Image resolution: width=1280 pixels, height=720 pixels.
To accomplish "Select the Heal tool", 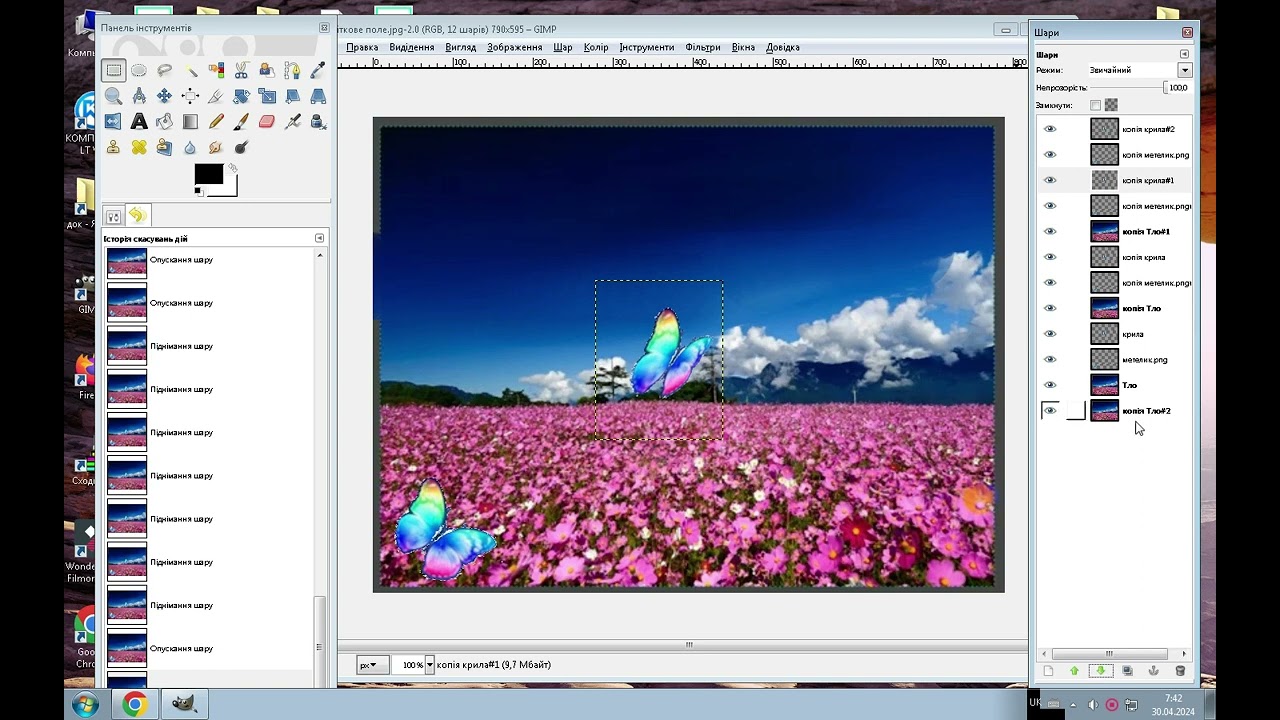I will coord(139,147).
